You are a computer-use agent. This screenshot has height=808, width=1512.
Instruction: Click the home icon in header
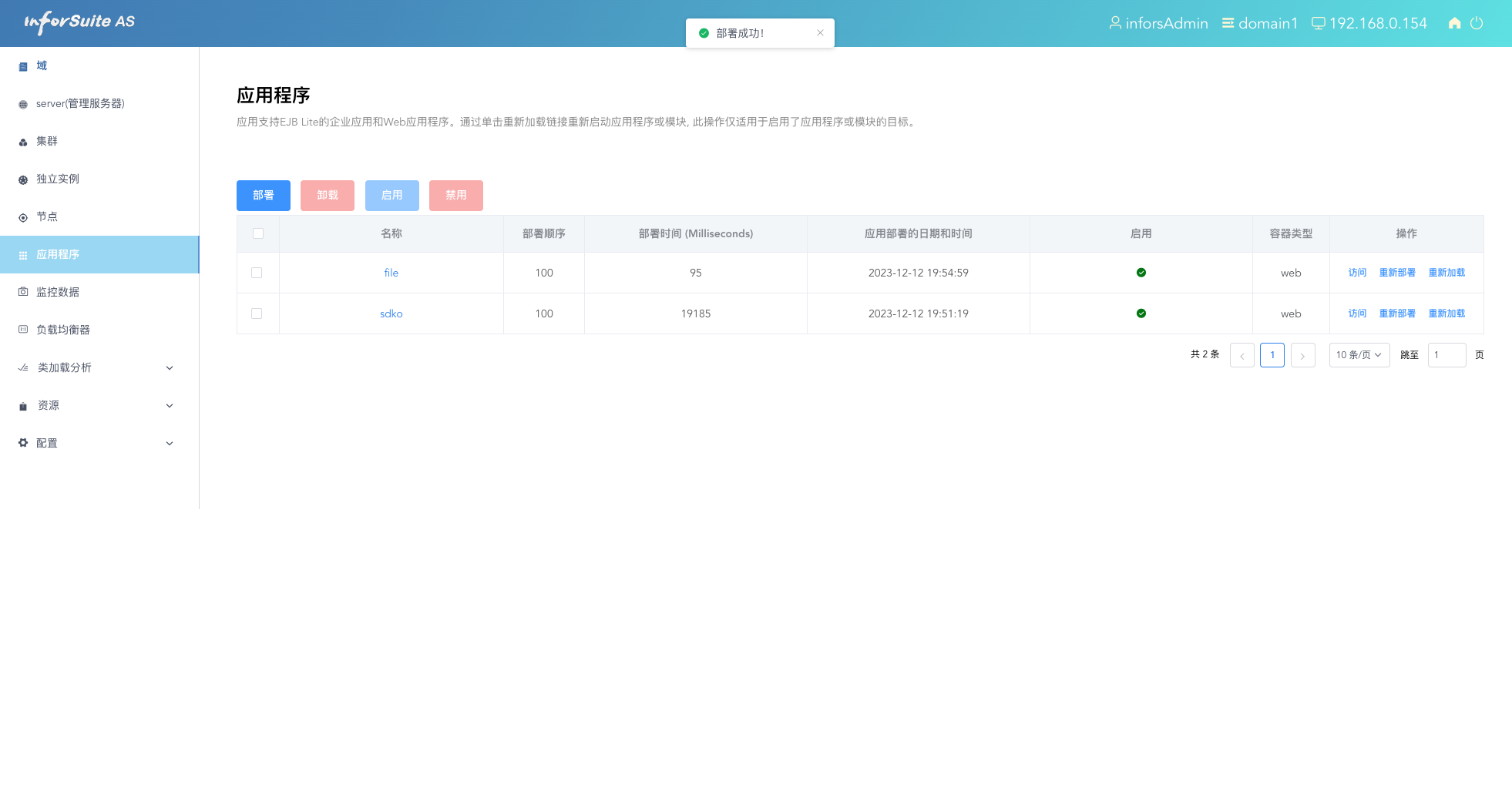[x=1454, y=23]
